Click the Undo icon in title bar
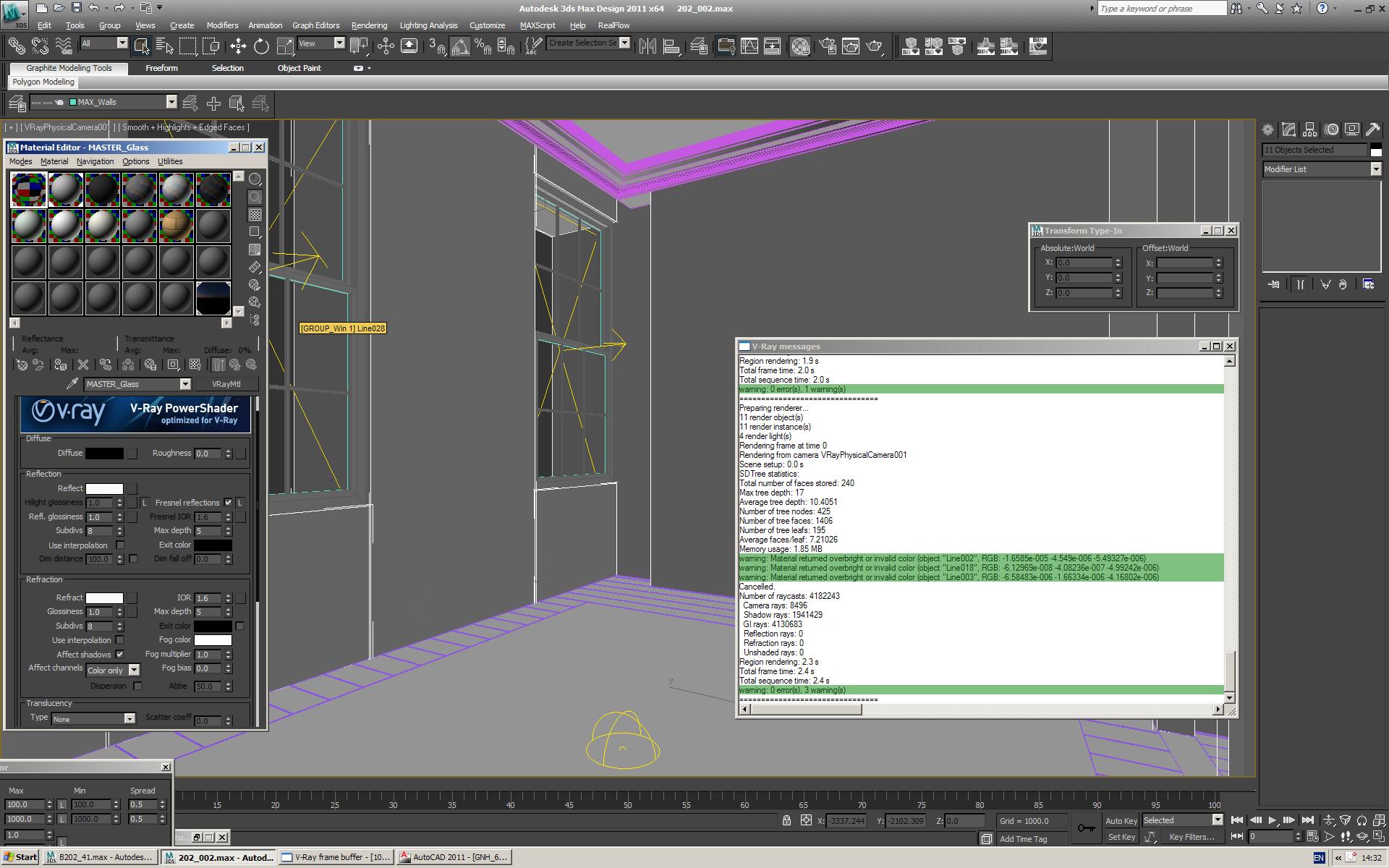The image size is (1389, 868). pos(94,8)
